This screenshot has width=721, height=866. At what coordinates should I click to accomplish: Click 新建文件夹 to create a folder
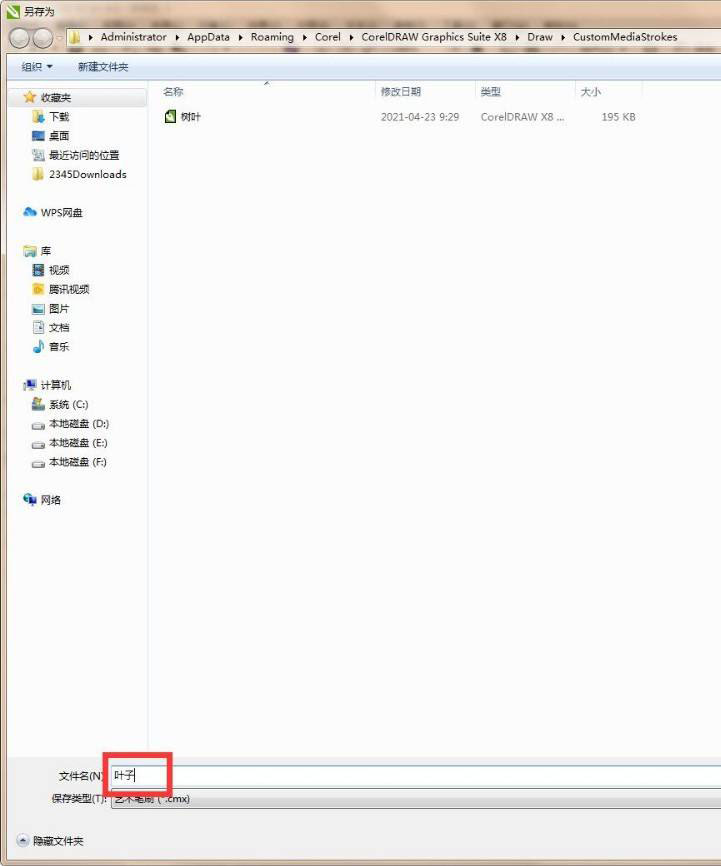pos(103,67)
